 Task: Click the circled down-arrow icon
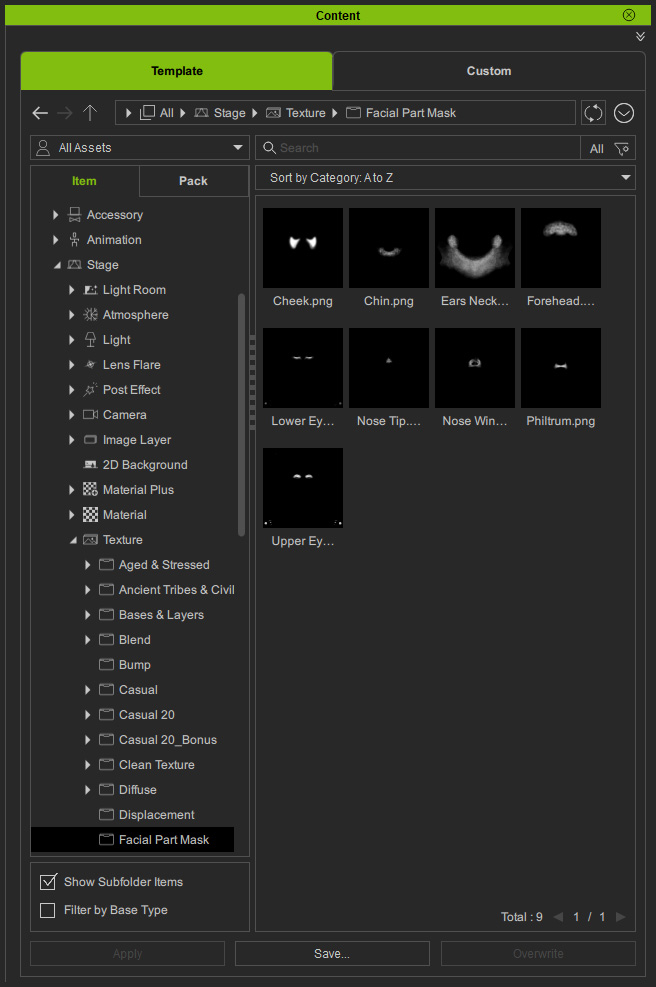624,113
